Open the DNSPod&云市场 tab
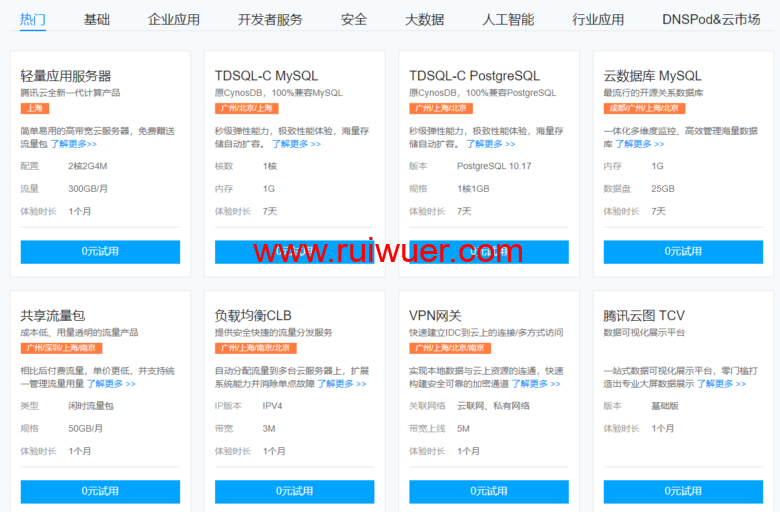This screenshot has width=780, height=512. (x=710, y=19)
